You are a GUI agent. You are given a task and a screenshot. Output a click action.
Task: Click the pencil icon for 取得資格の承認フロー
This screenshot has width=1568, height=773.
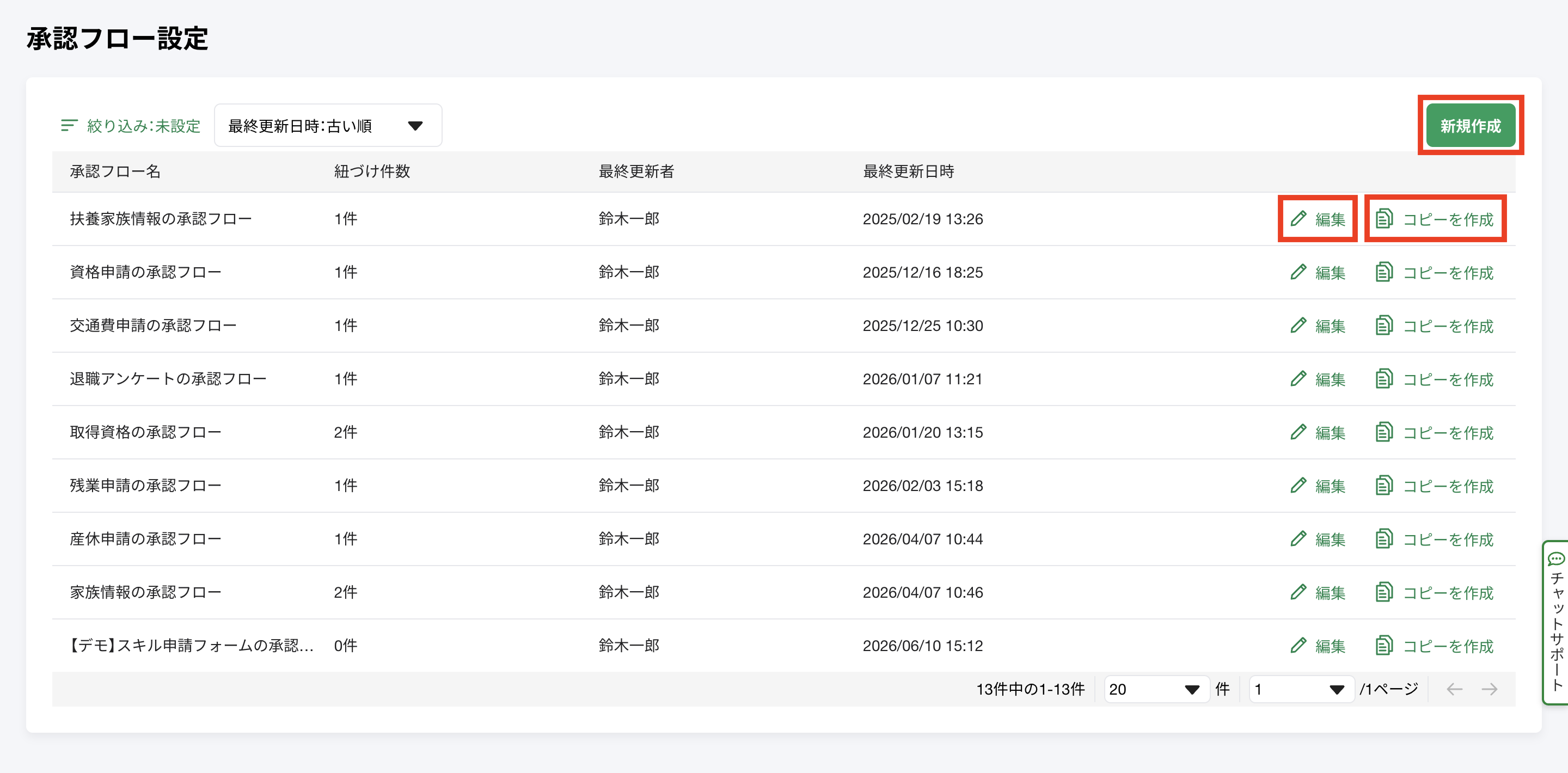coord(1298,432)
